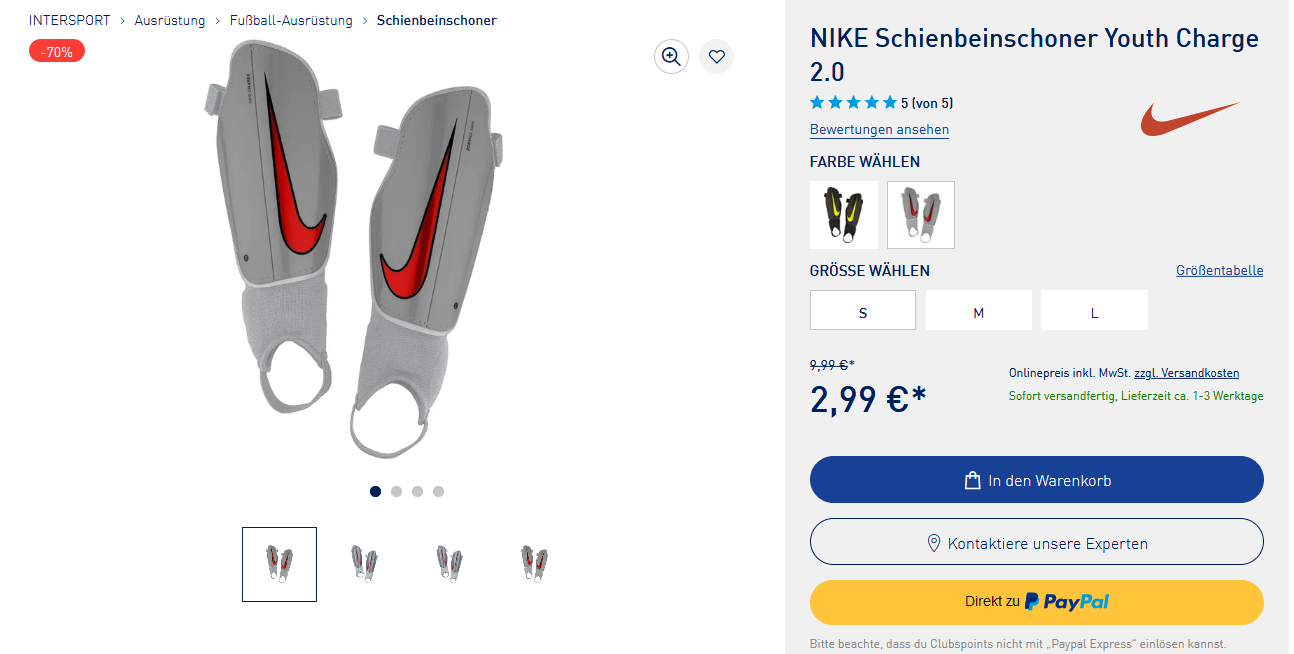Open Bewertungen ansehen reviews link
1294x654 pixels.
879,130
